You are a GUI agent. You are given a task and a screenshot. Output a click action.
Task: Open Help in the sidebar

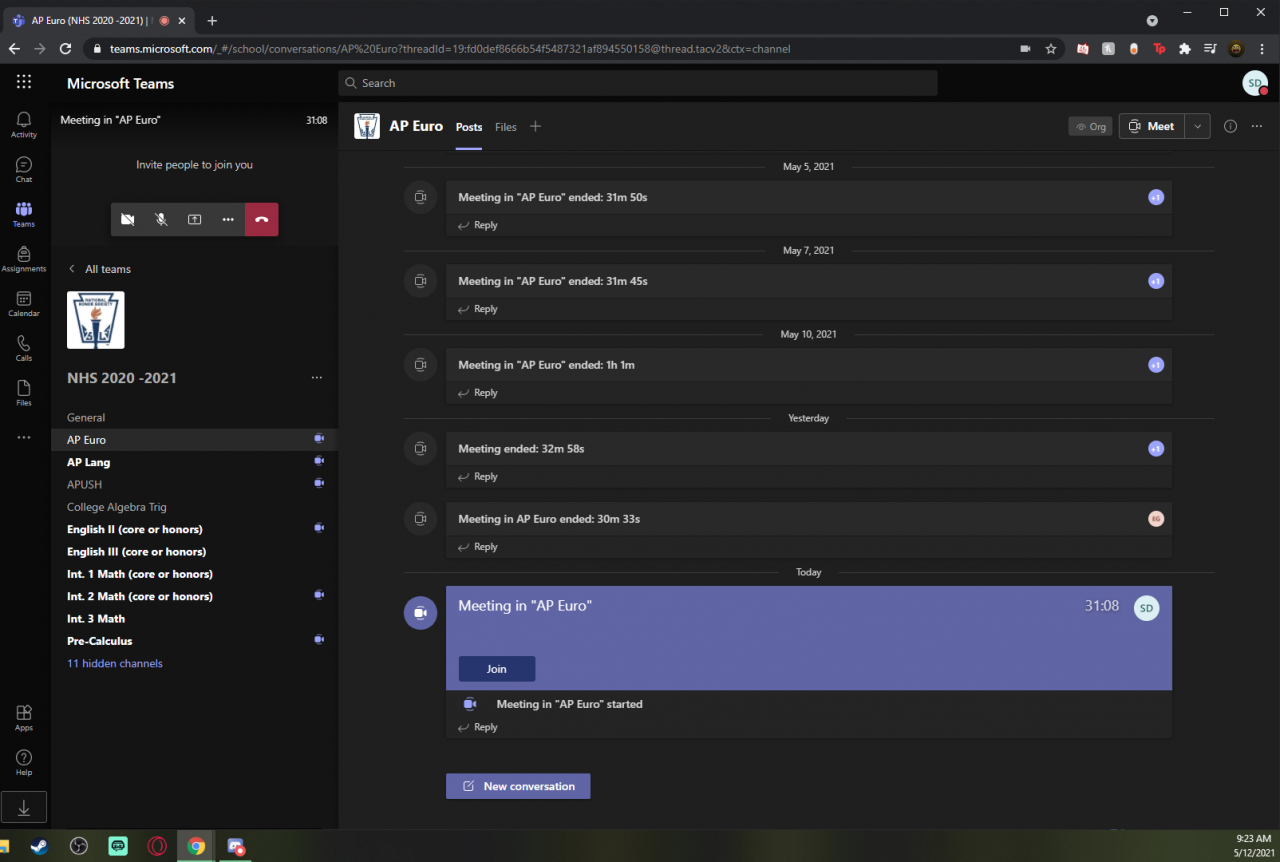click(24, 762)
